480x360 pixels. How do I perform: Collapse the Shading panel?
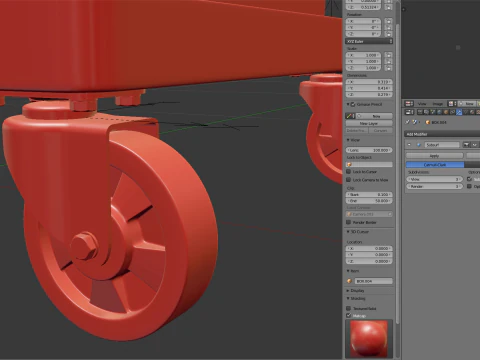tap(348, 298)
